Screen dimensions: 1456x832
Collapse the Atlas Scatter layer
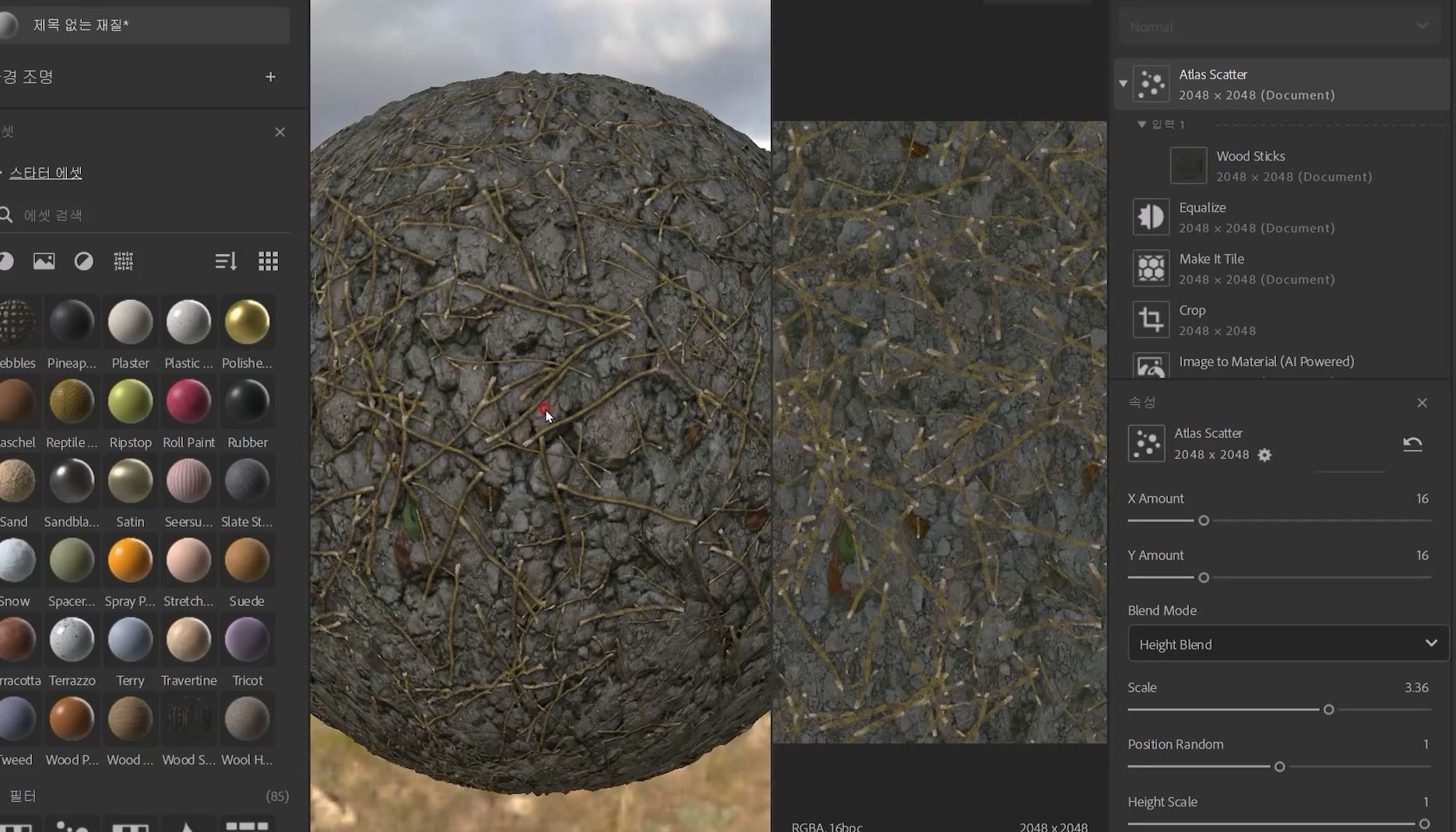point(1123,83)
